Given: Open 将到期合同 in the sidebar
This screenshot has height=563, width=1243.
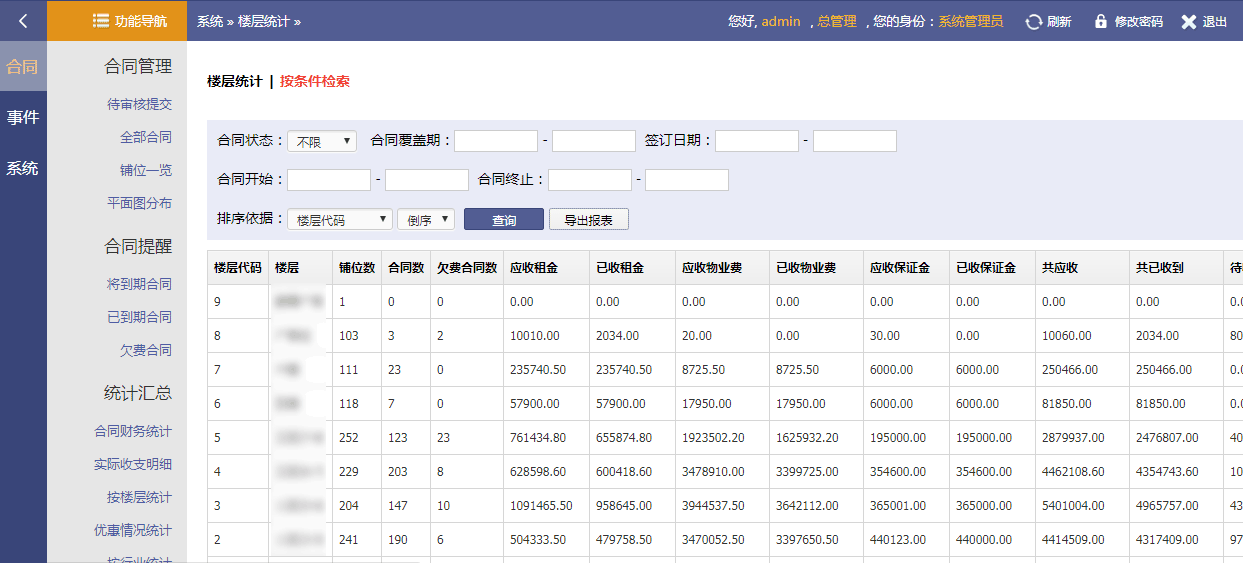Looking at the screenshot, I should tap(139, 284).
